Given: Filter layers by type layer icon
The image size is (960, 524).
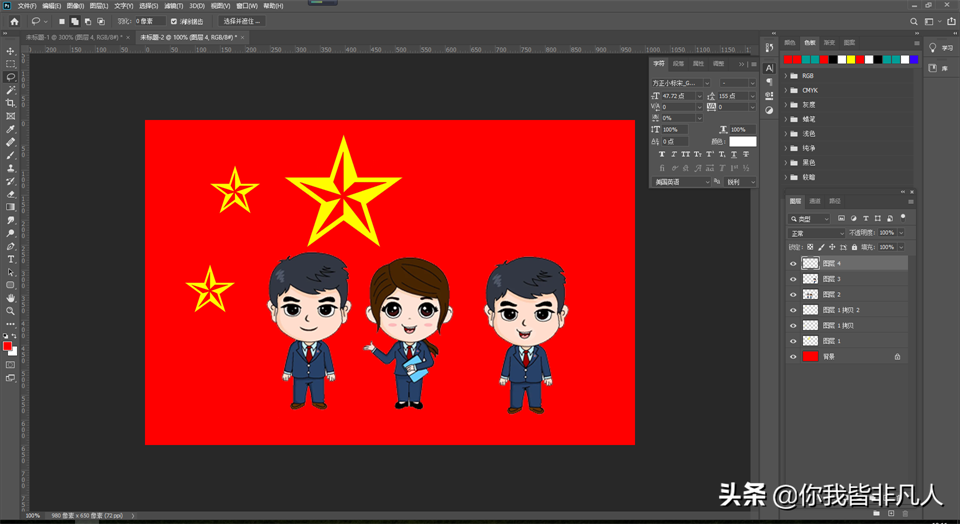Looking at the screenshot, I should tap(866, 219).
